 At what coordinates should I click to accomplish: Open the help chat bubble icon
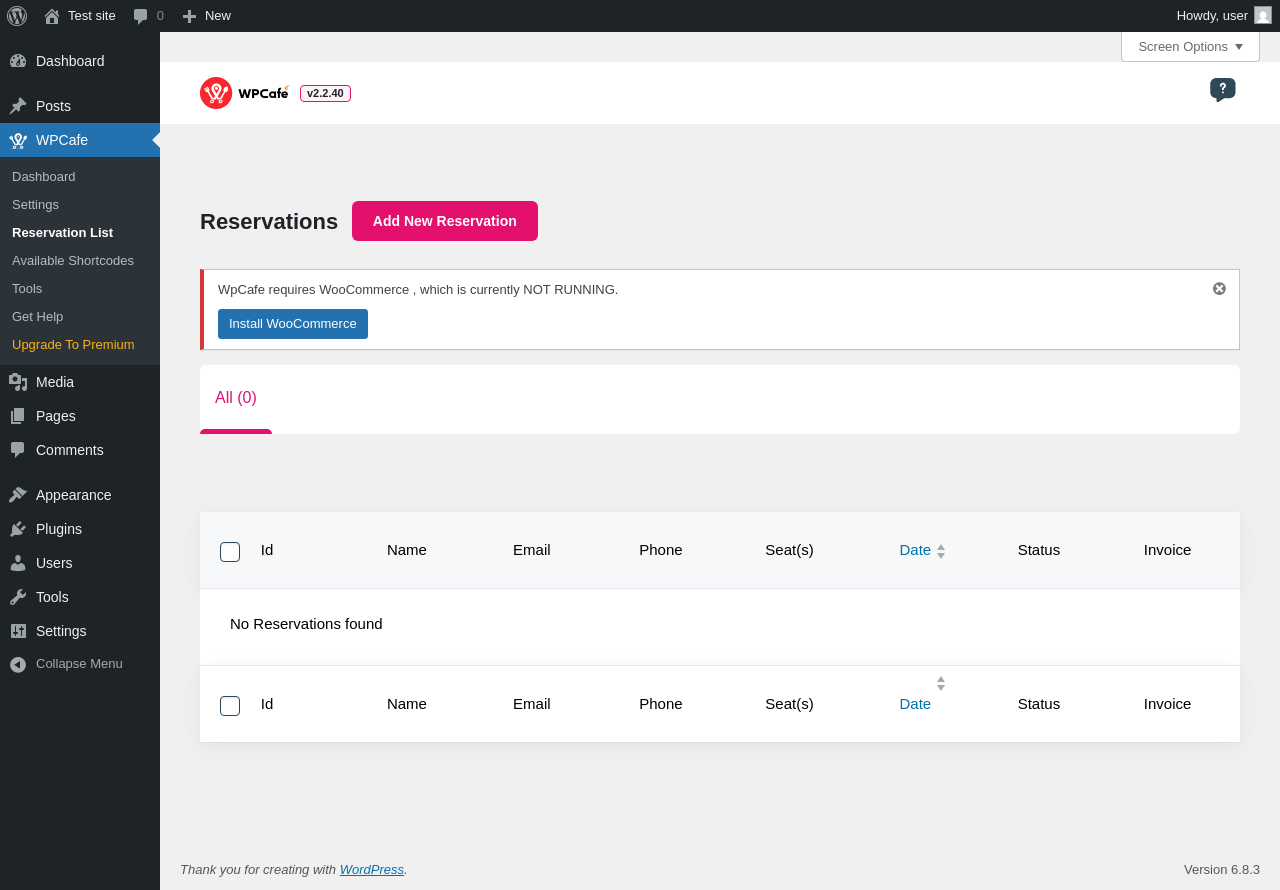pyautogui.click(x=1222, y=89)
